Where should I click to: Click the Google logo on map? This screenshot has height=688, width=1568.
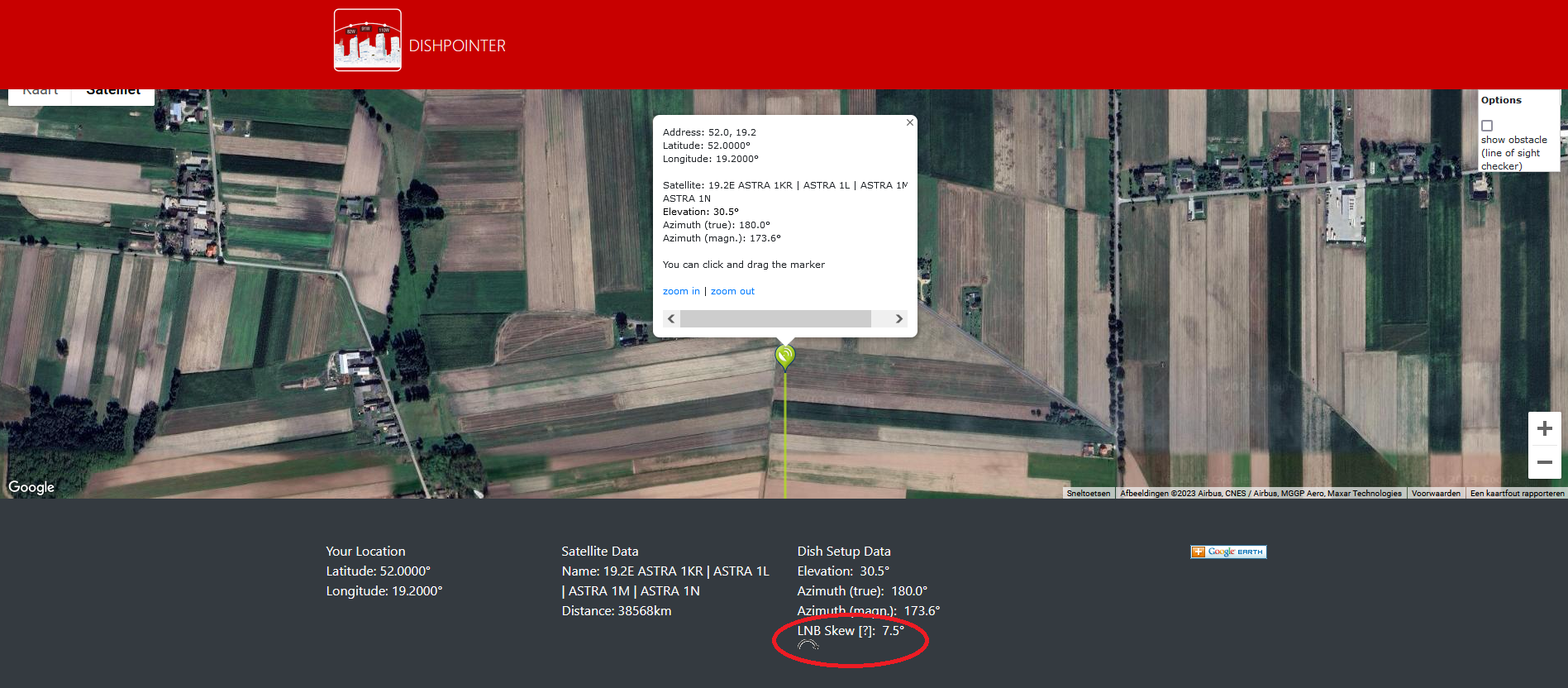[31, 487]
